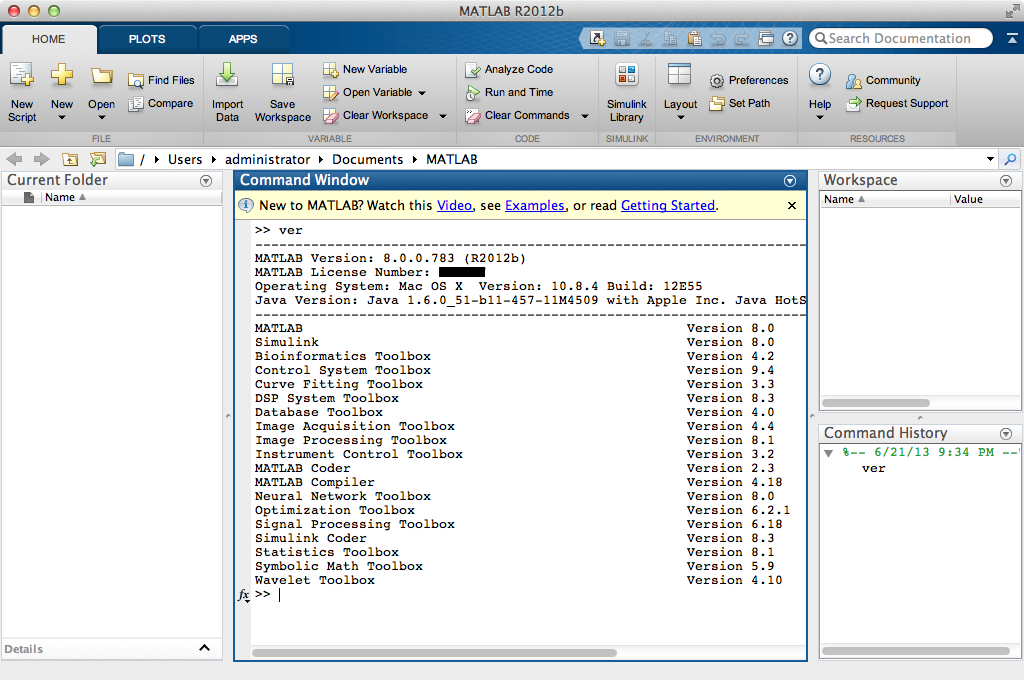Click the search icon beside the address bar

pos(1010,159)
